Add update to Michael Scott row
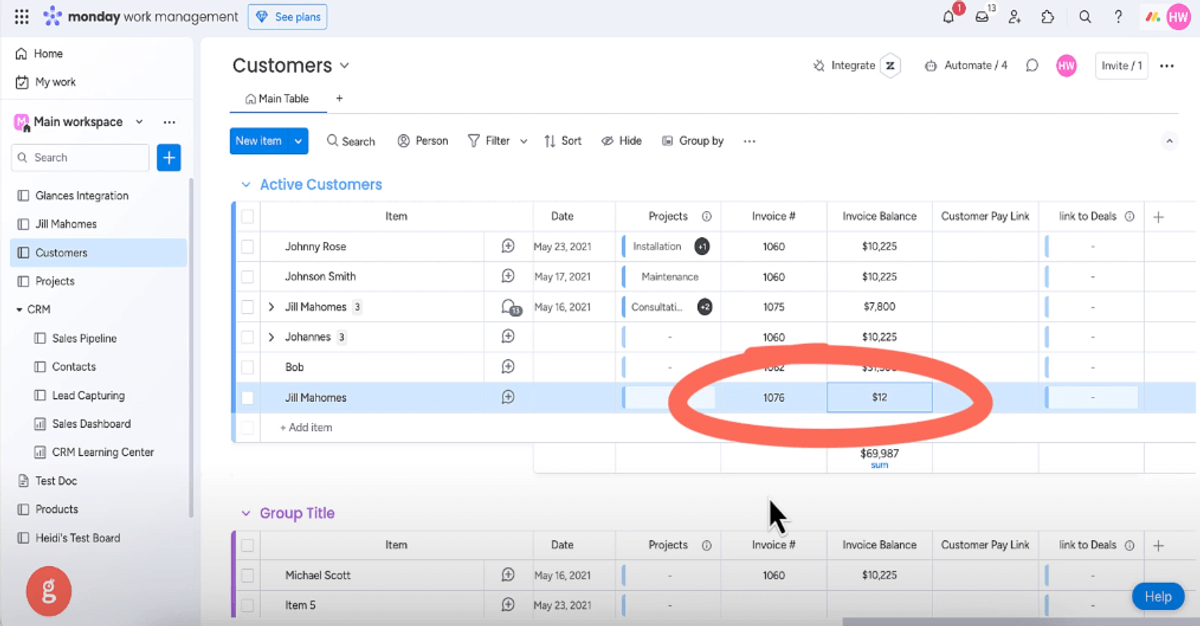 508,575
